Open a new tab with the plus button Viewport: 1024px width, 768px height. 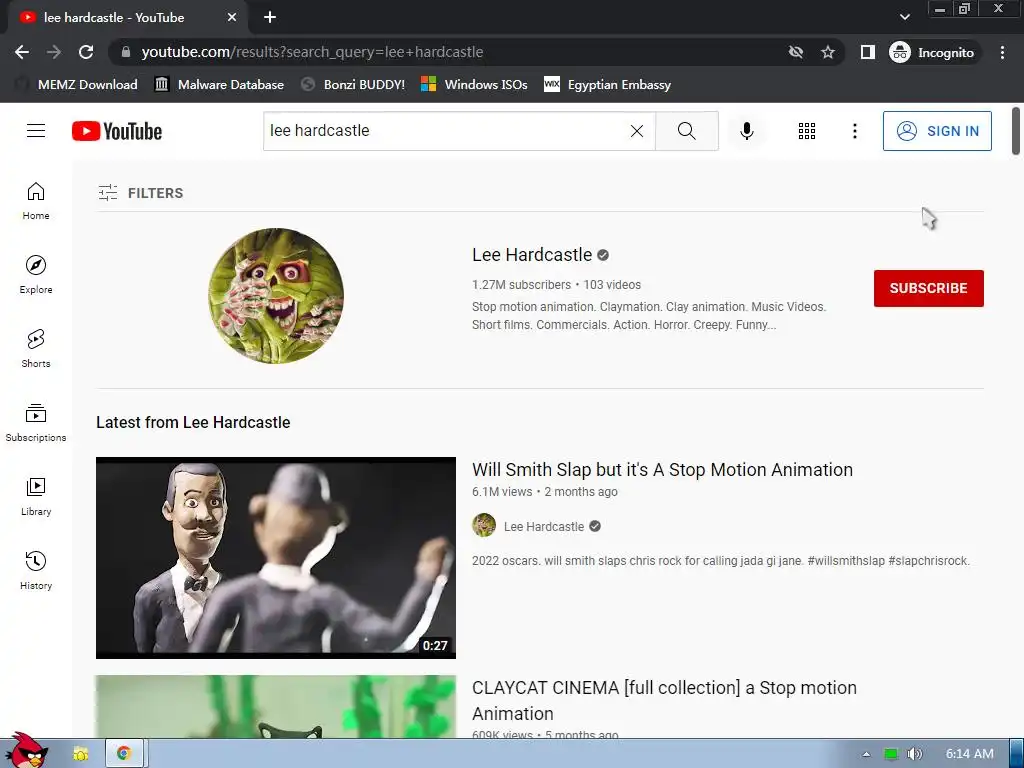tap(270, 18)
